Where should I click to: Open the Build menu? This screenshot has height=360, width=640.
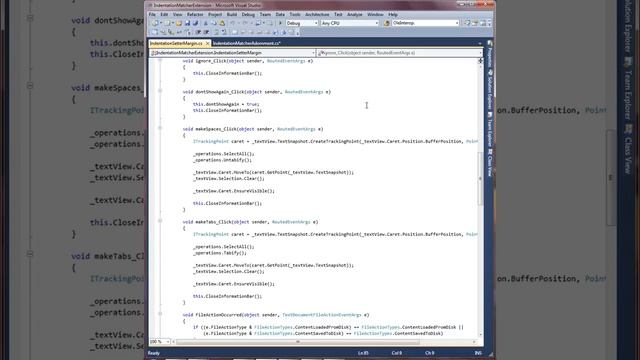[x=232, y=14]
